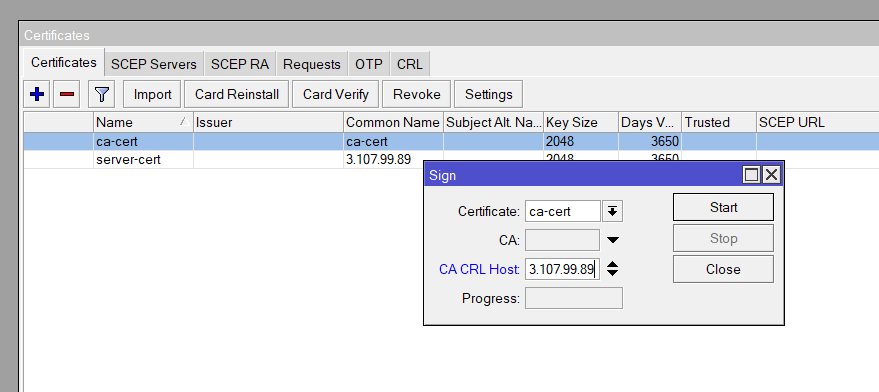Remove selected certificate with minus icon
Screen dimensions: 879x392
(x=67, y=94)
